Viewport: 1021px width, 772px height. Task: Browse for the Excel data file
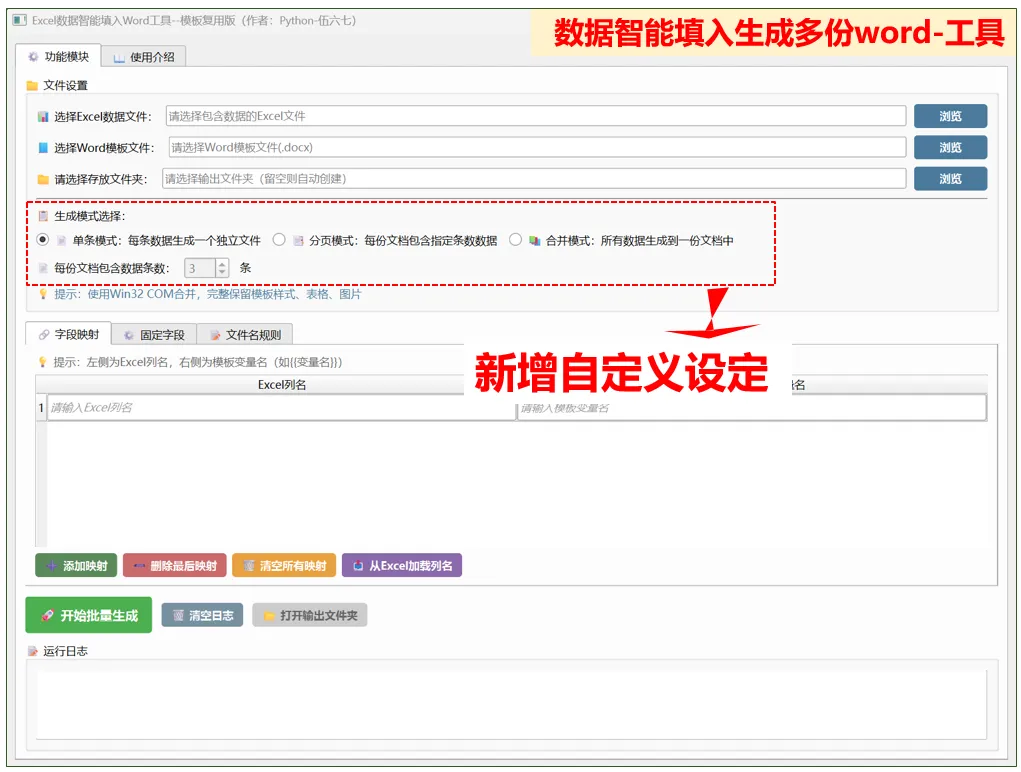point(950,116)
